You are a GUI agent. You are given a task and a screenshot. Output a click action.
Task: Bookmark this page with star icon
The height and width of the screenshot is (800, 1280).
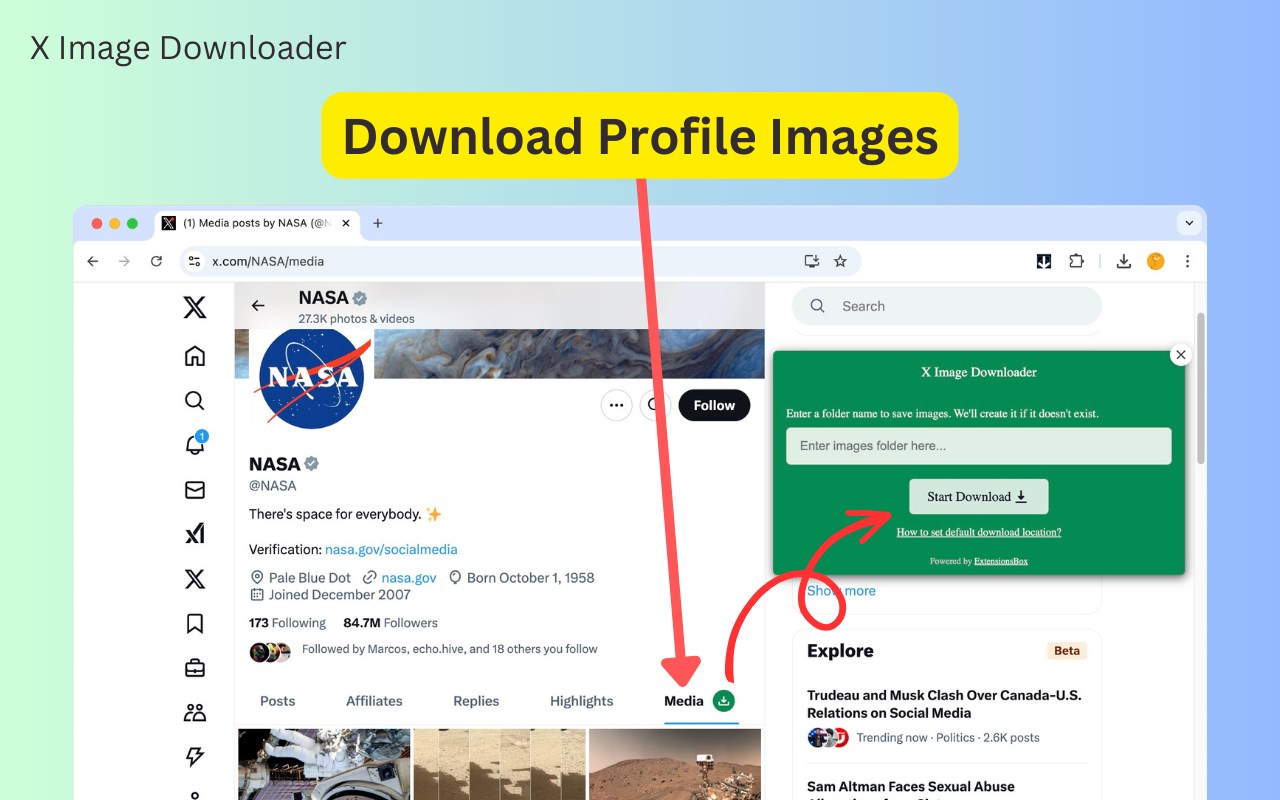[x=840, y=261]
